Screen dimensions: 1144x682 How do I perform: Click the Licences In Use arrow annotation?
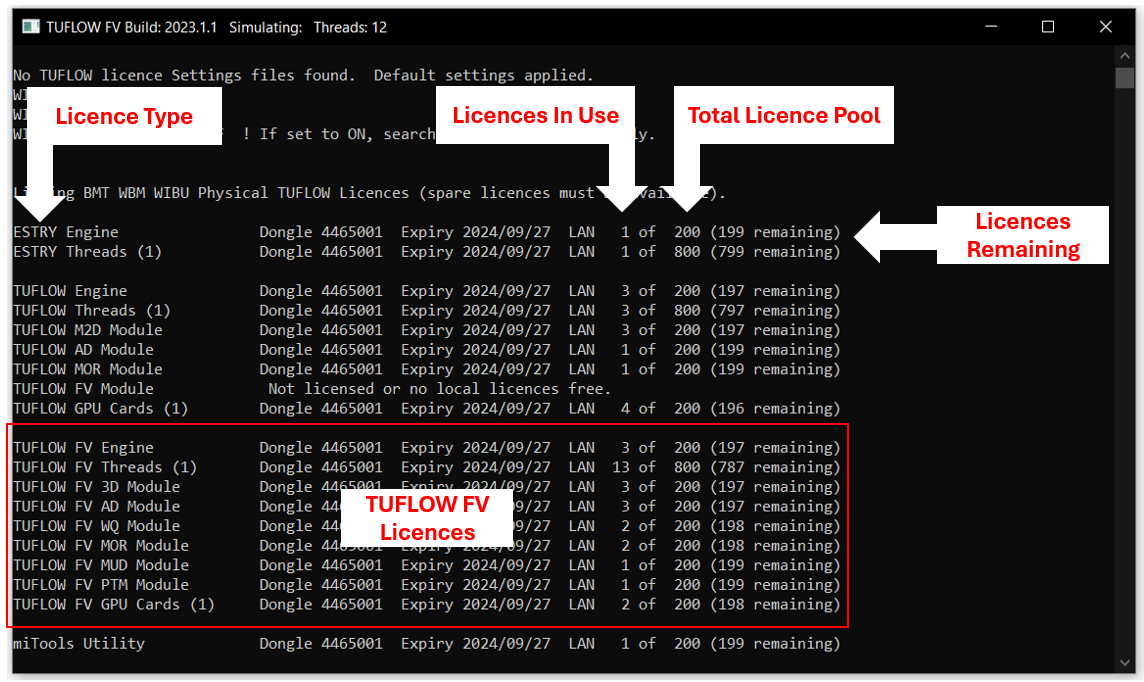click(x=623, y=180)
